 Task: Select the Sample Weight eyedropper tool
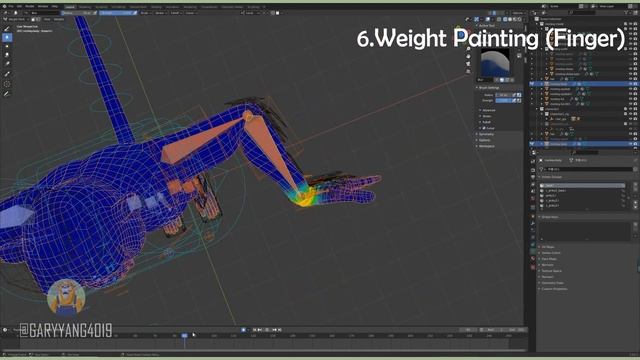pyautogui.click(x=7, y=74)
